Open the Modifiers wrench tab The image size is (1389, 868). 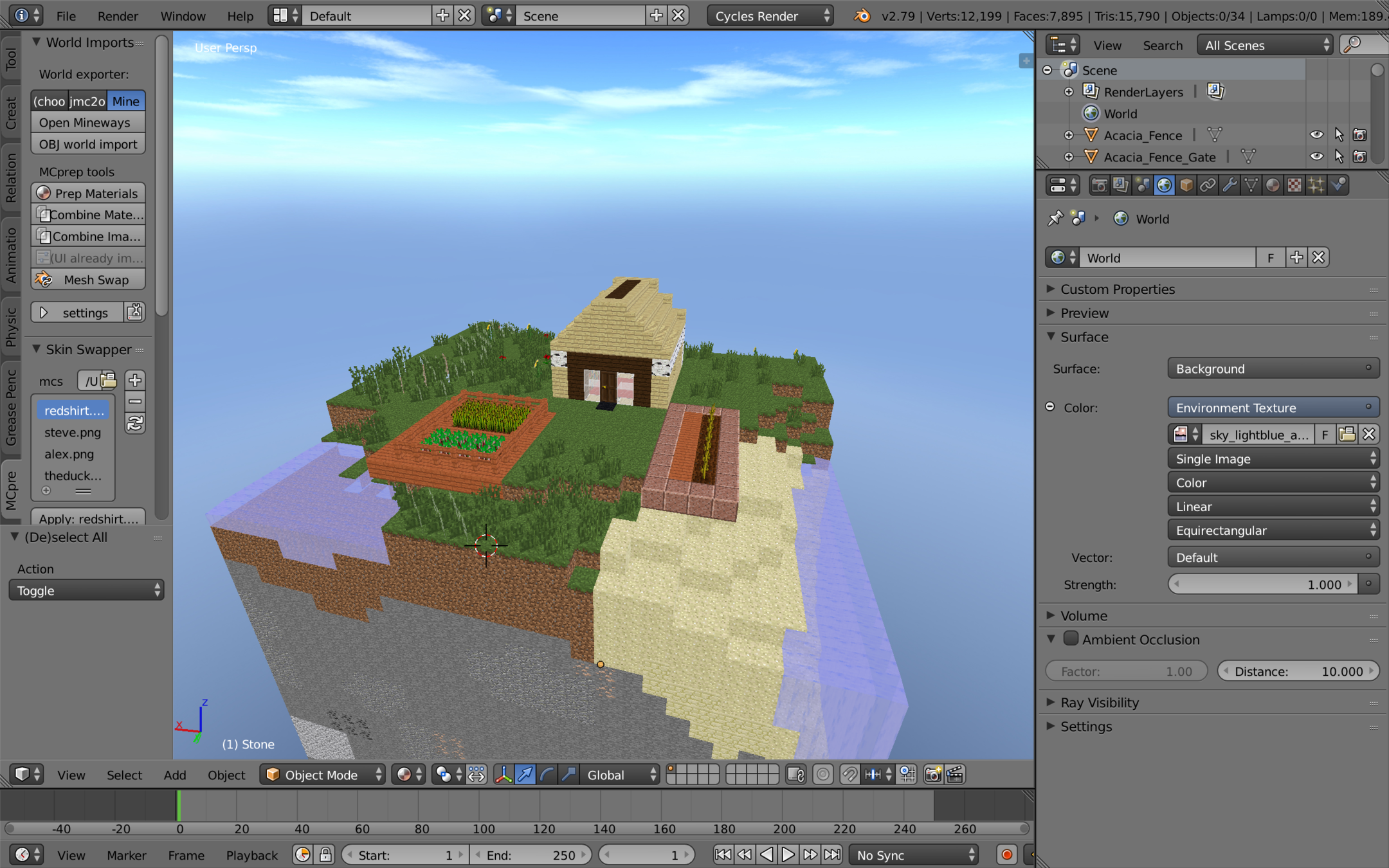click(1230, 186)
